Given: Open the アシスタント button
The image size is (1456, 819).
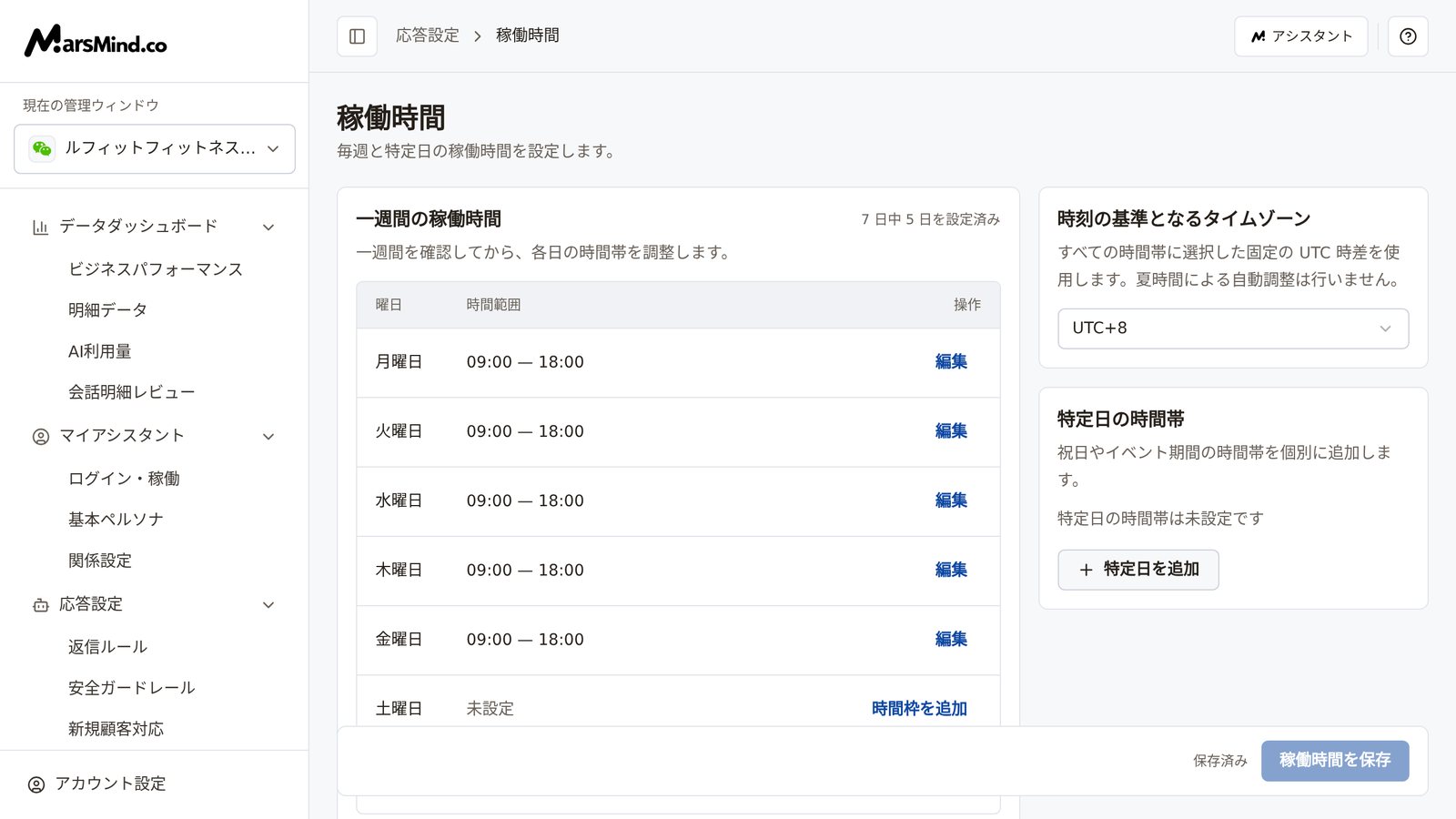Looking at the screenshot, I should tap(1300, 36).
